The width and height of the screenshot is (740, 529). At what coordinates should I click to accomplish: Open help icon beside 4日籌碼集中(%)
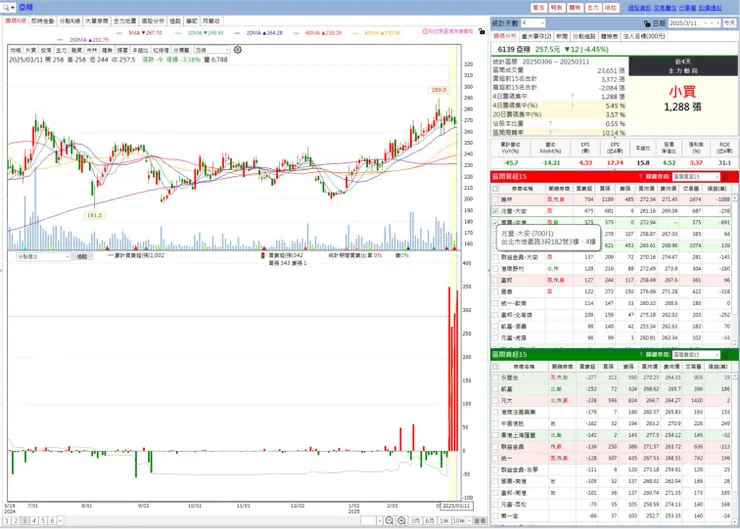(x=572, y=105)
